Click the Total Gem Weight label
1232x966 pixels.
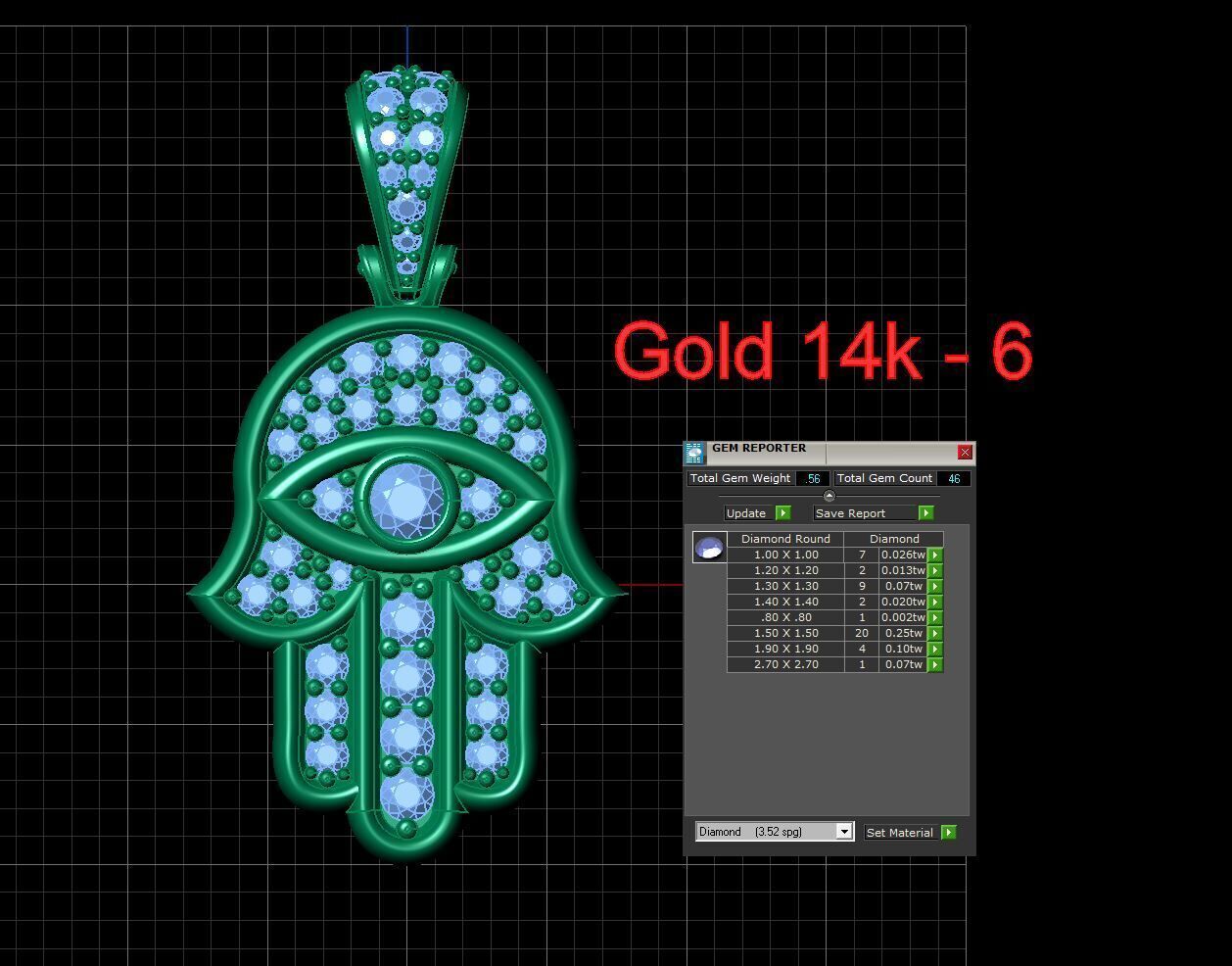[740, 478]
